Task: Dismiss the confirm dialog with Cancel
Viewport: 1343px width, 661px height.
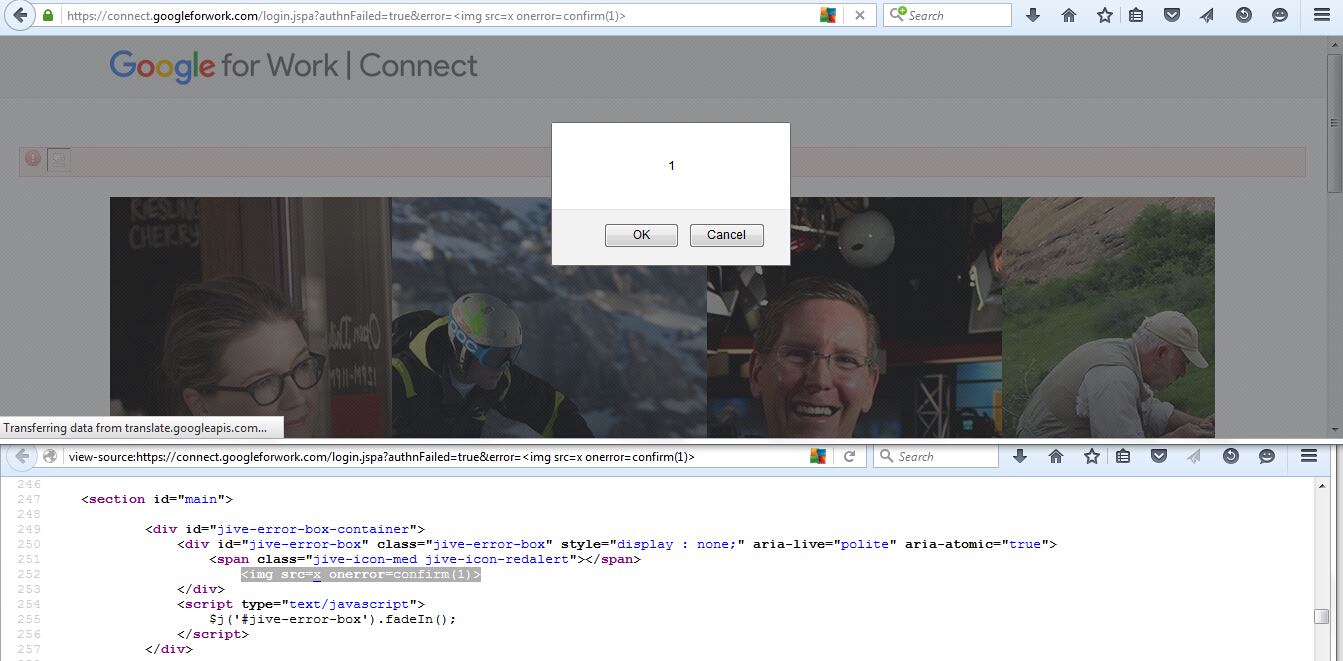Action: 726,235
